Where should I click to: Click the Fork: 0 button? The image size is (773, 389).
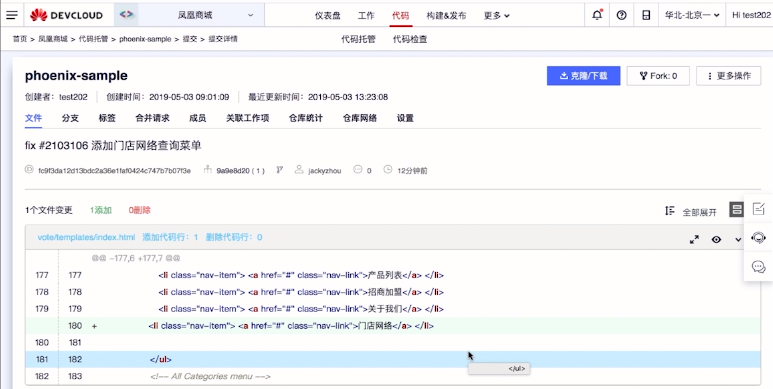[658, 76]
